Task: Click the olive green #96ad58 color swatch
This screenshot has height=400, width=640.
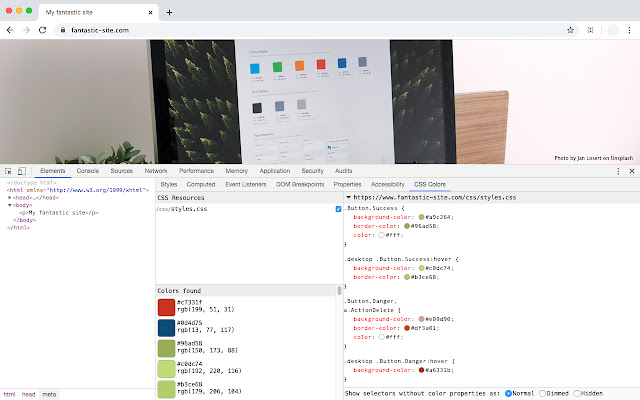Action: click(x=166, y=348)
